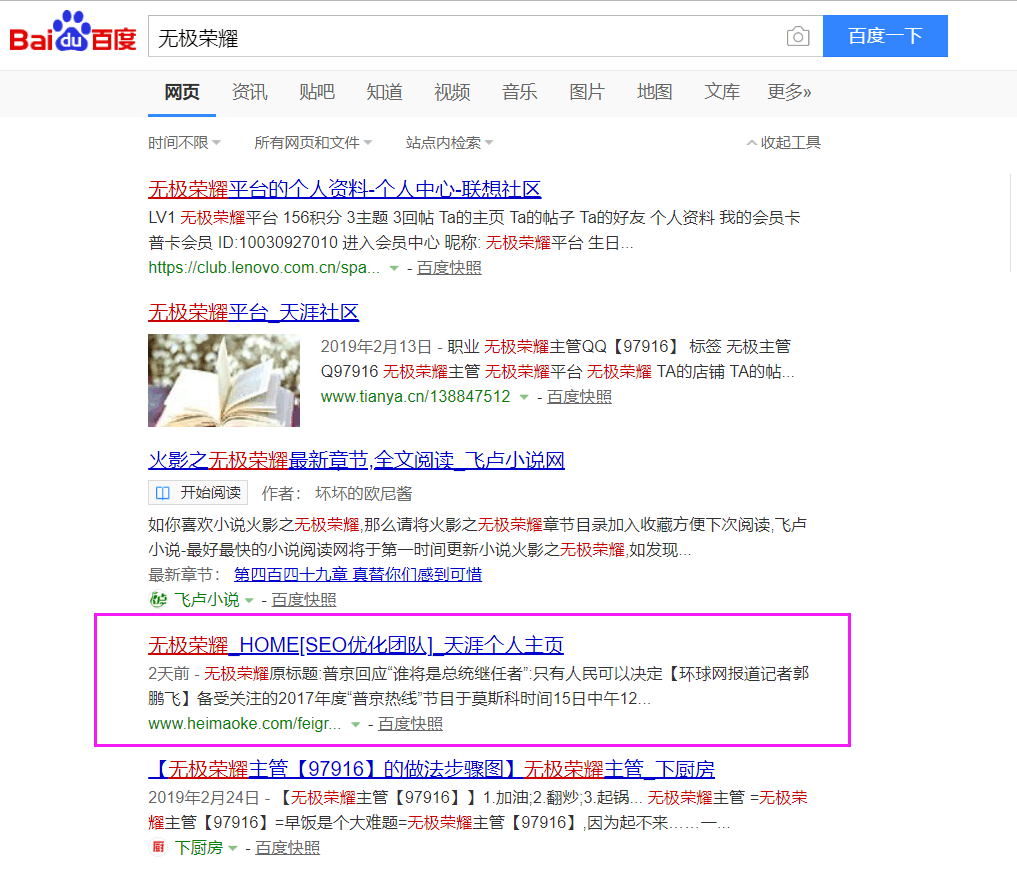Image resolution: width=1017 pixels, height=876 pixels.
Task: Open the 地图 tab
Action: pyautogui.click(x=654, y=93)
